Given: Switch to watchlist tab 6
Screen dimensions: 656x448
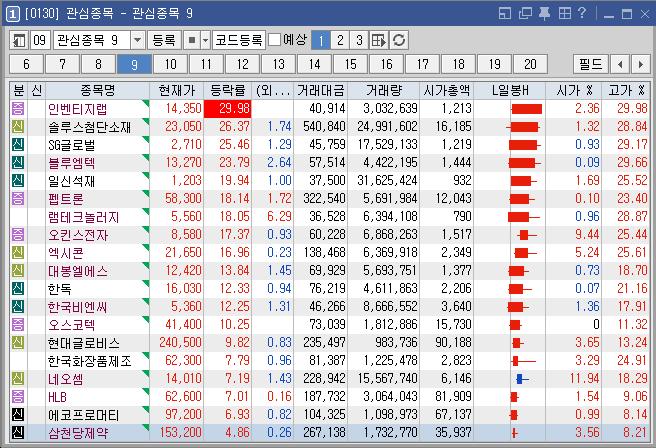Looking at the screenshot, I should coord(26,64).
